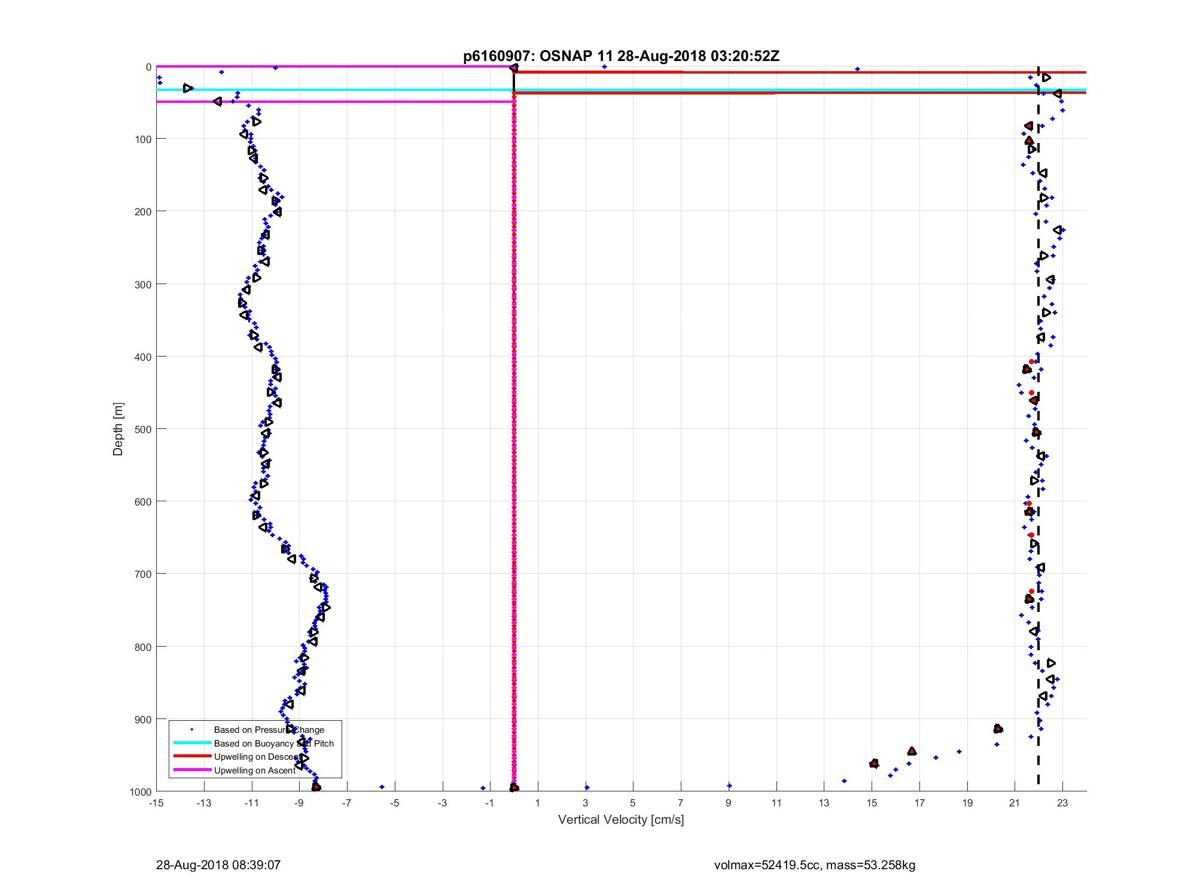Image resolution: width=1200 pixels, height=889 pixels.
Task: Click the depth tick label "900"
Action: click(x=141, y=719)
